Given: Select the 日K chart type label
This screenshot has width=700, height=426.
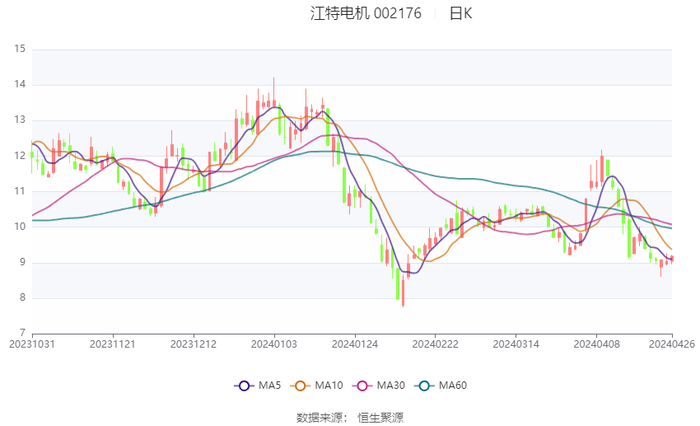Looking at the screenshot, I should click(x=460, y=13).
